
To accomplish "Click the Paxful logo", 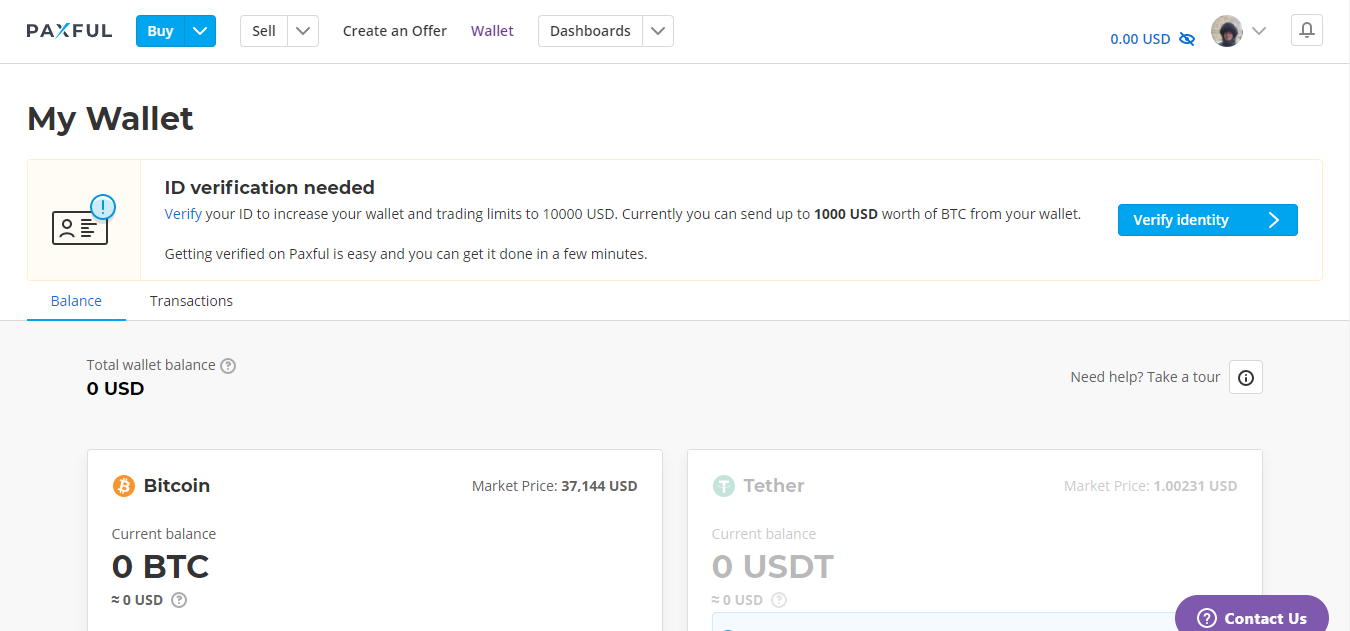I will 69,31.
